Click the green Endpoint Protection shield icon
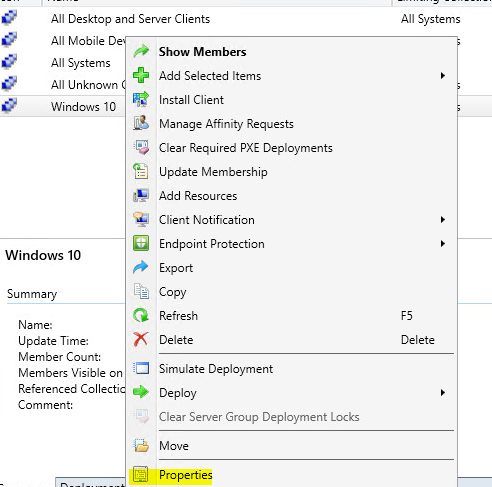This screenshot has width=492, height=487. point(141,243)
